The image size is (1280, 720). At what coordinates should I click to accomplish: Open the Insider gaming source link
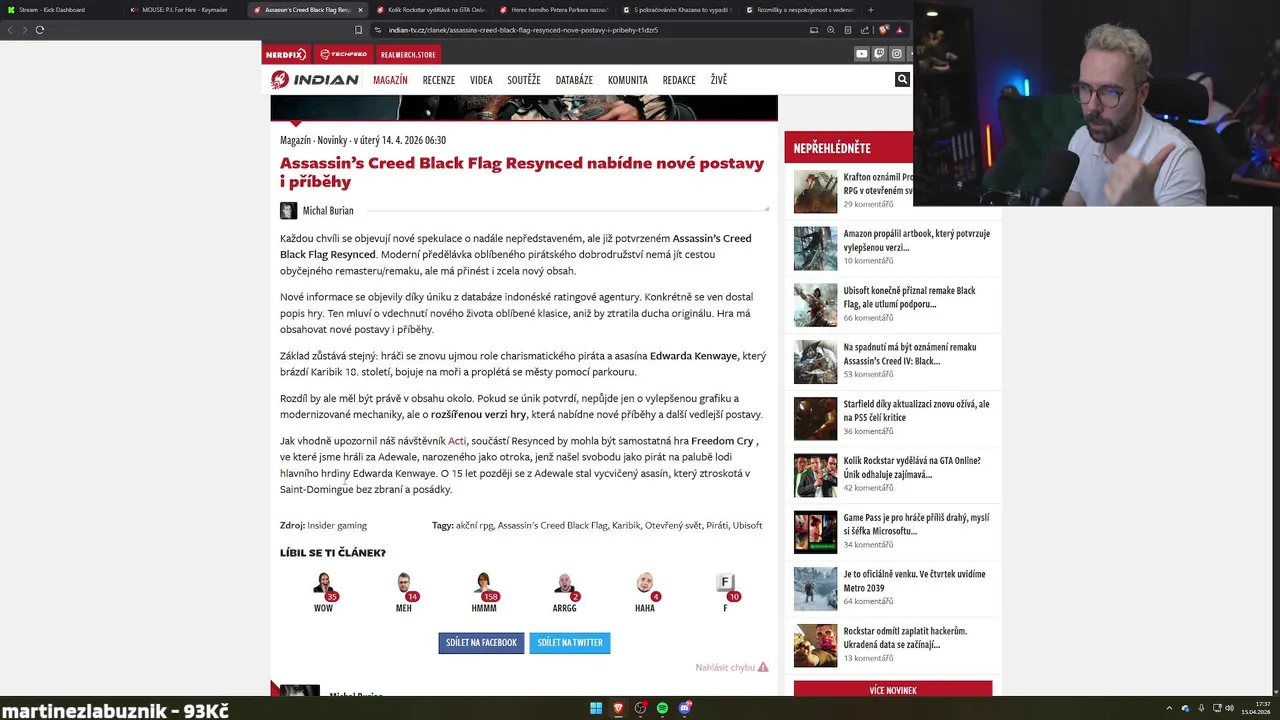tap(337, 525)
